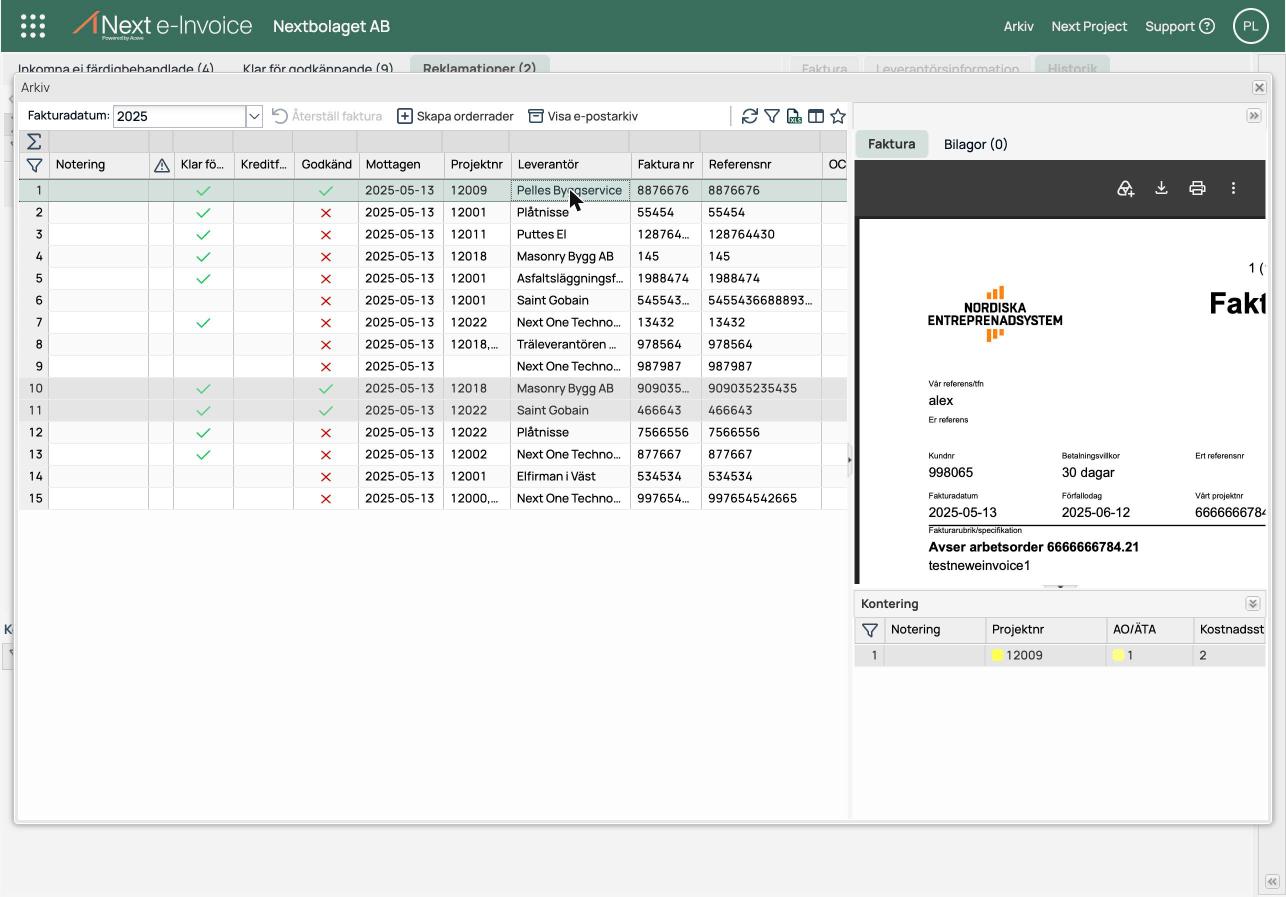Close the Arkiv window

[x=1259, y=88]
